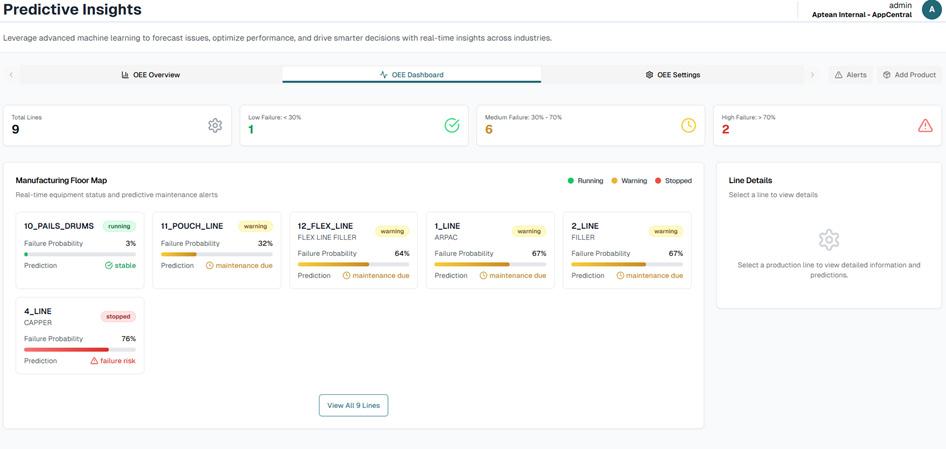Click the warning badge on 1_LINE card

click(x=529, y=231)
